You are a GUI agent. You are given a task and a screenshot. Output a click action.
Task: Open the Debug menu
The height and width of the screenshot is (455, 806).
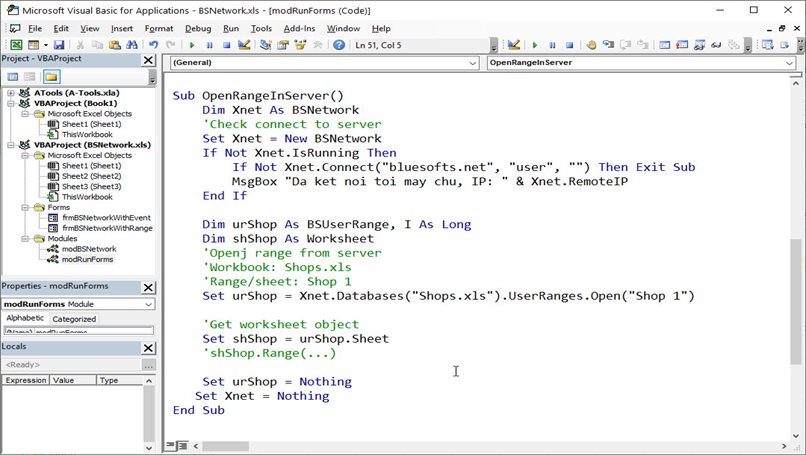point(198,29)
